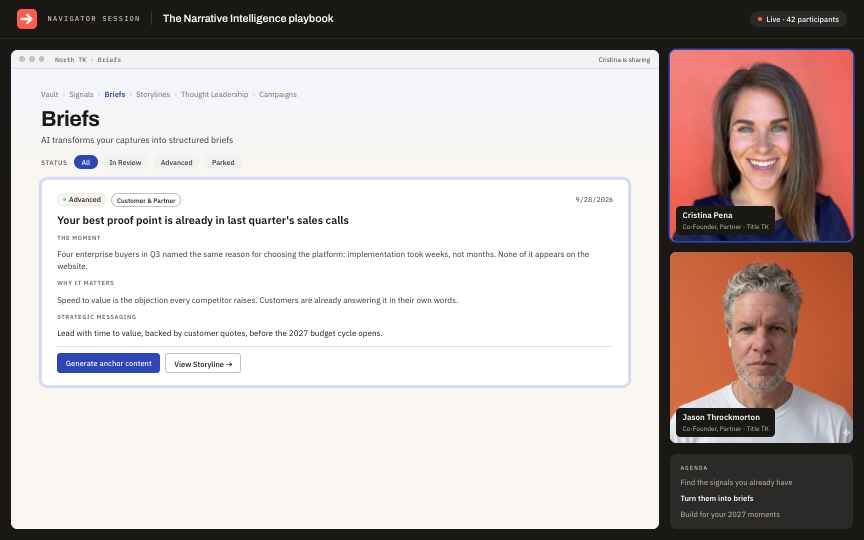Image resolution: width=864 pixels, height=540 pixels.
Task: Open View Storyline link
Action: point(203,363)
